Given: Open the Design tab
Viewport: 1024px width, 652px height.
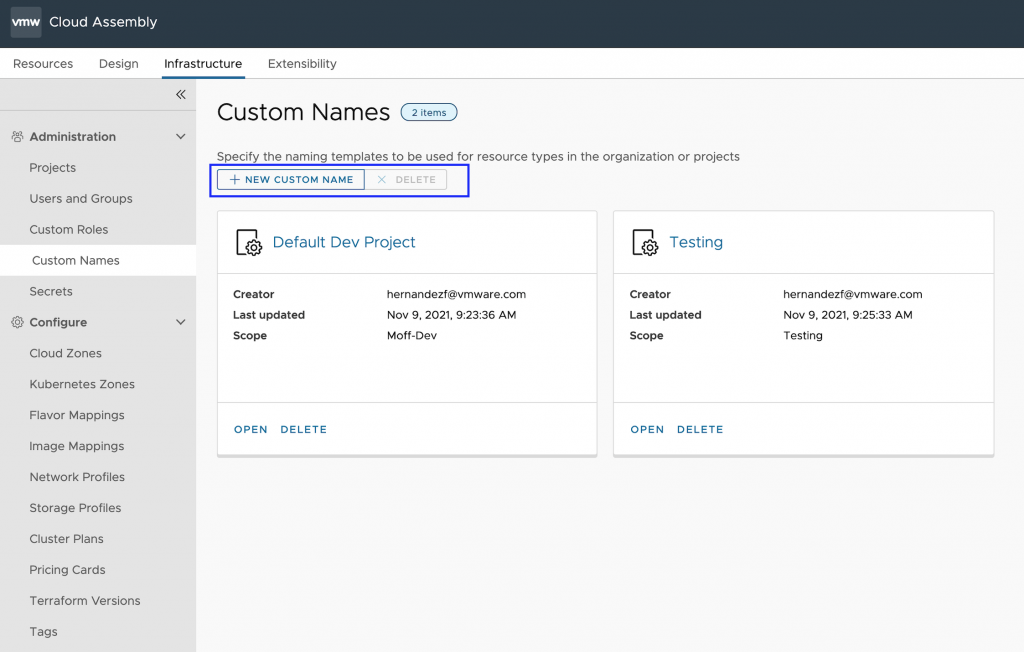Looking at the screenshot, I should 118,64.
